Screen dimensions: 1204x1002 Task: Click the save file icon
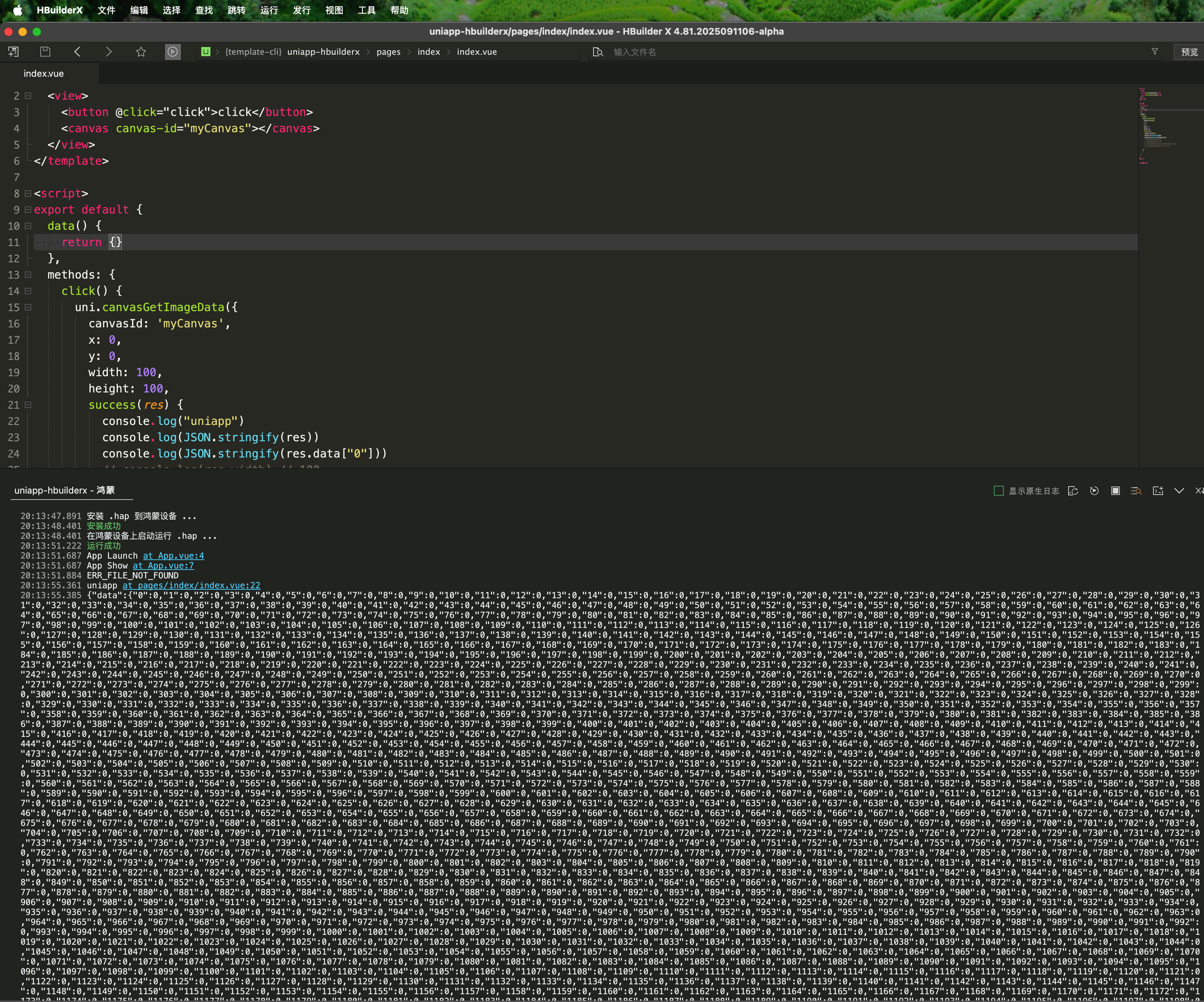pos(45,52)
